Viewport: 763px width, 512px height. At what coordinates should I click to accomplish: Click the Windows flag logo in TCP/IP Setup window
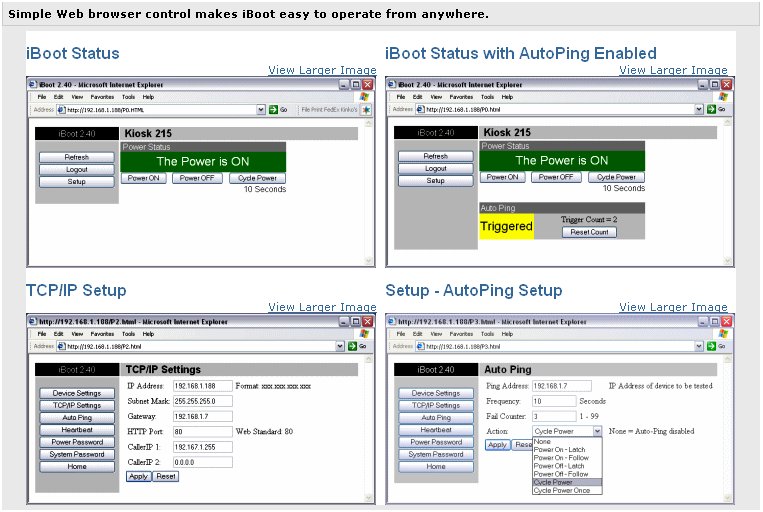(x=364, y=333)
